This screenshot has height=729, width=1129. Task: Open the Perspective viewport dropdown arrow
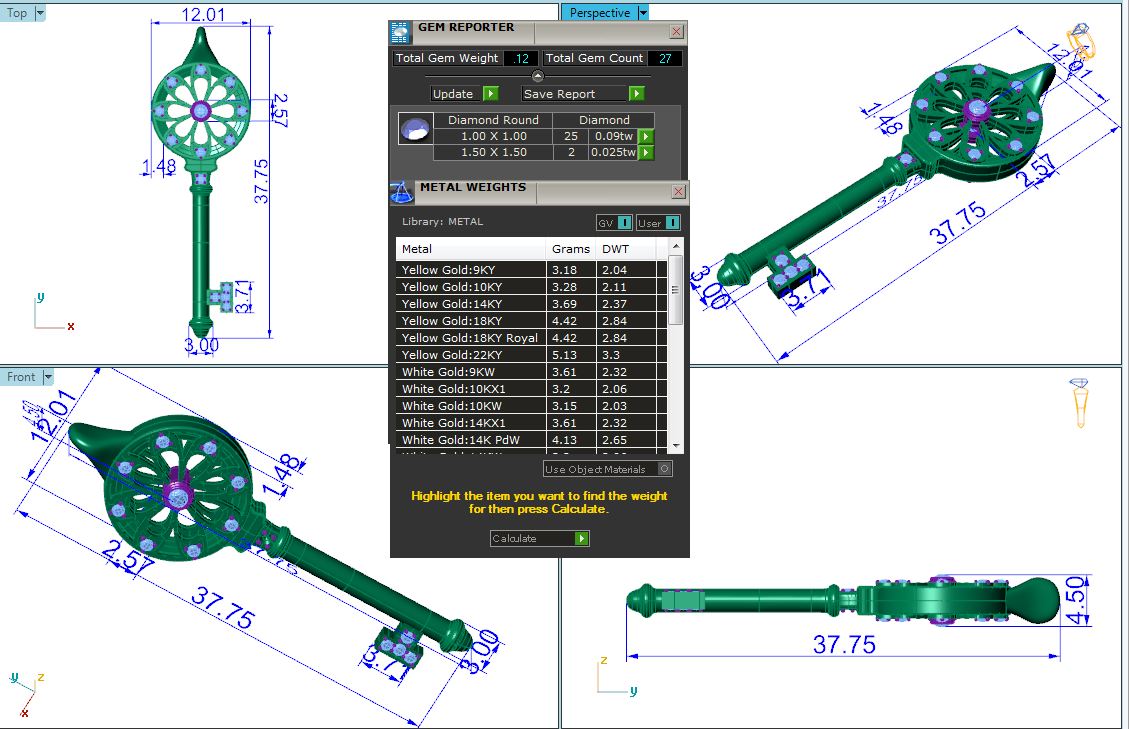pyautogui.click(x=643, y=12)
